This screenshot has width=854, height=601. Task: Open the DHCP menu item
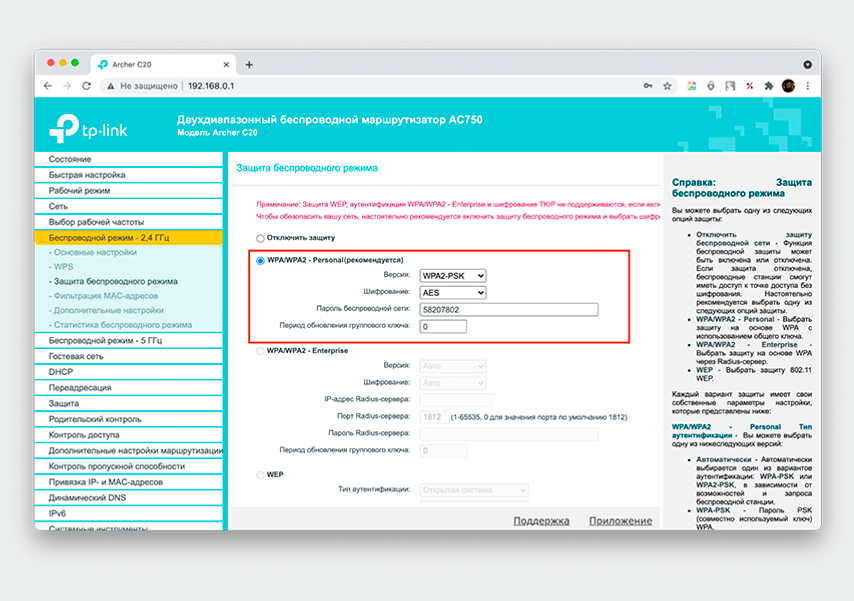point(129,372)
